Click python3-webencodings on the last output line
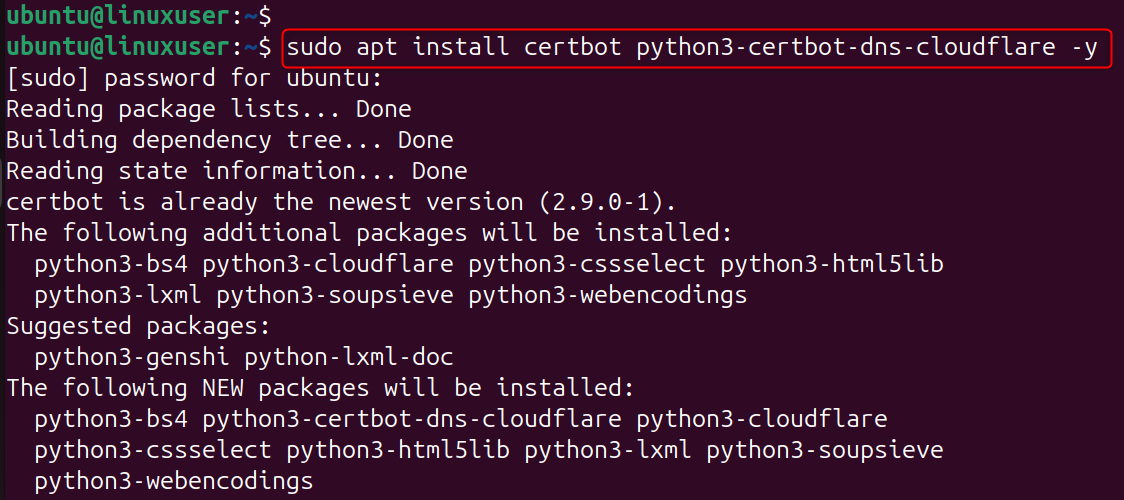This screenshot has height=500, width=1124. point(173,481)
